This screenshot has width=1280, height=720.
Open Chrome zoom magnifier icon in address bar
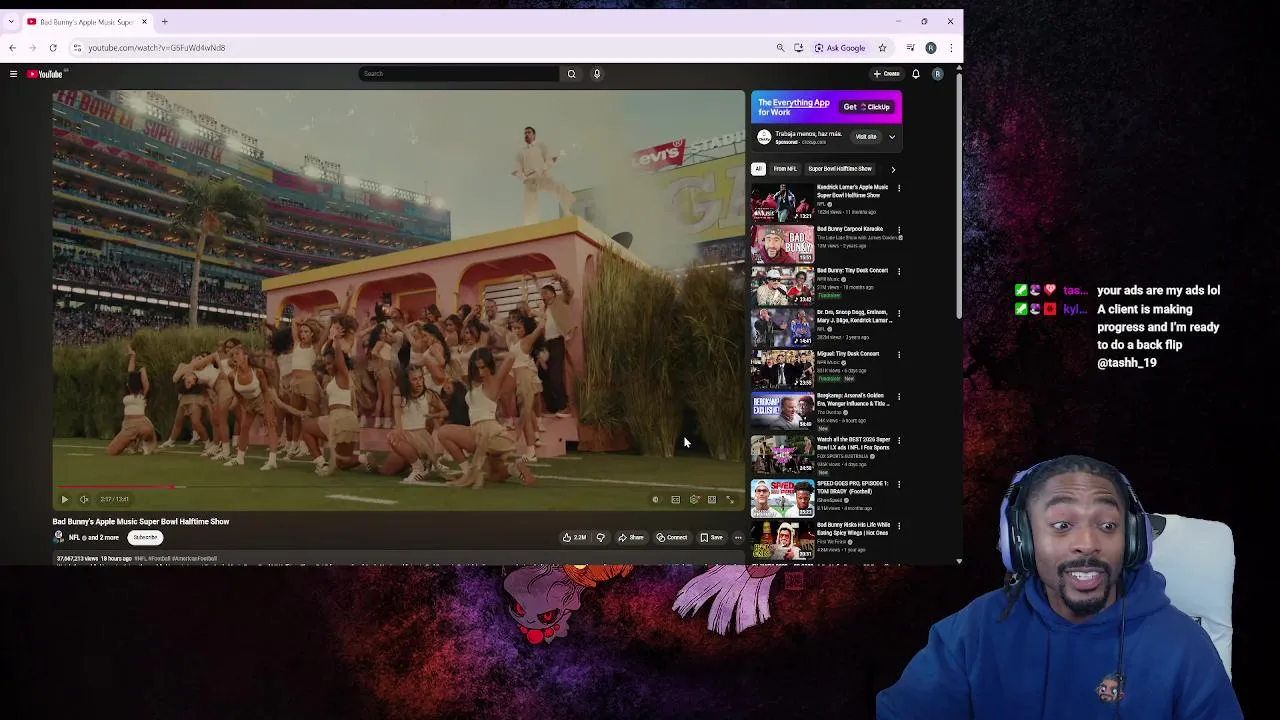click(x=780, y=48)
